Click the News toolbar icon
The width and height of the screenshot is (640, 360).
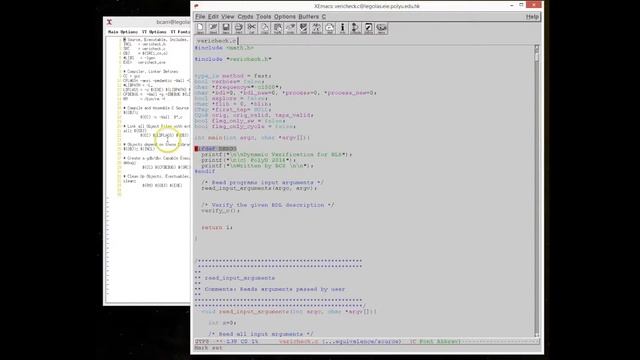point(382,28)
